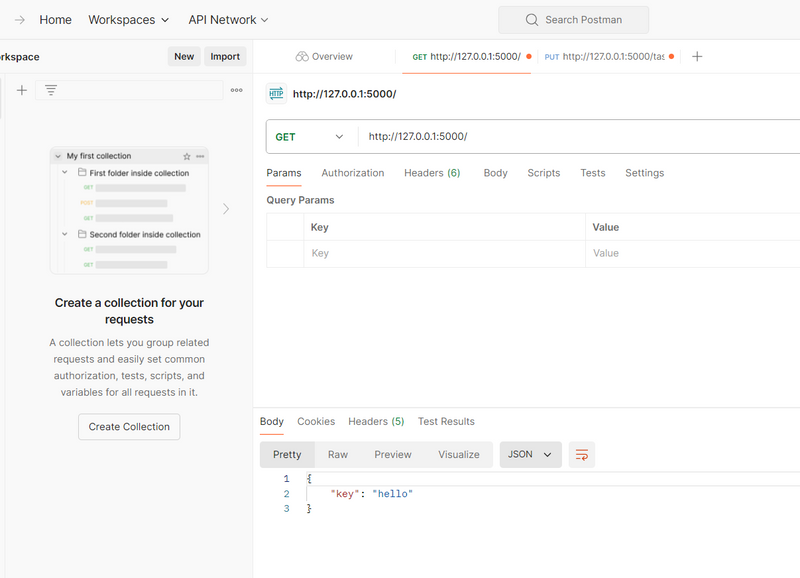Viewport: 800px width, 578px height.
Task: Click the plus icon to add a collection
Action: click(22, 90)
